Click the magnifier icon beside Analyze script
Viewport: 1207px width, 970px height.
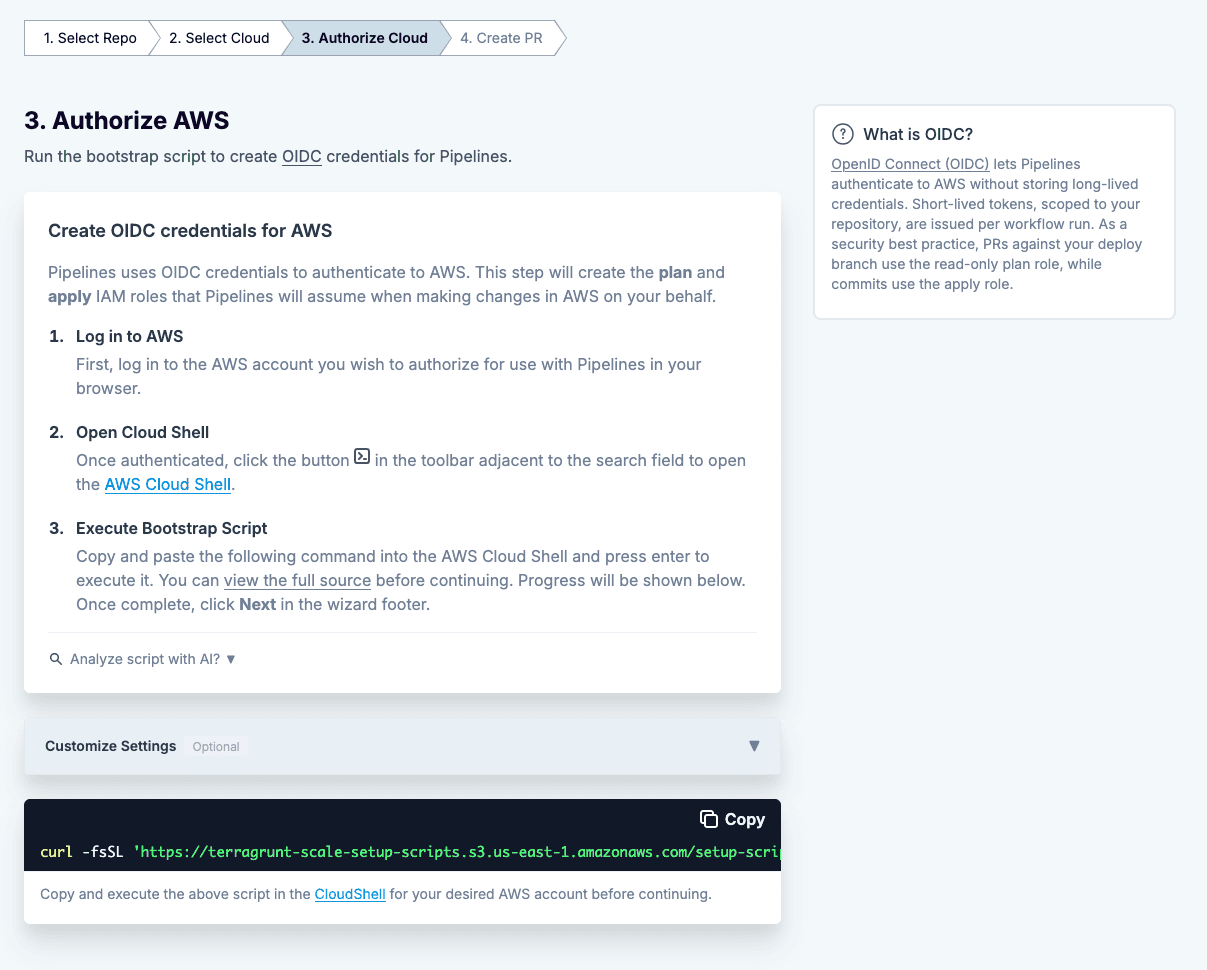(x=56, y=659)
